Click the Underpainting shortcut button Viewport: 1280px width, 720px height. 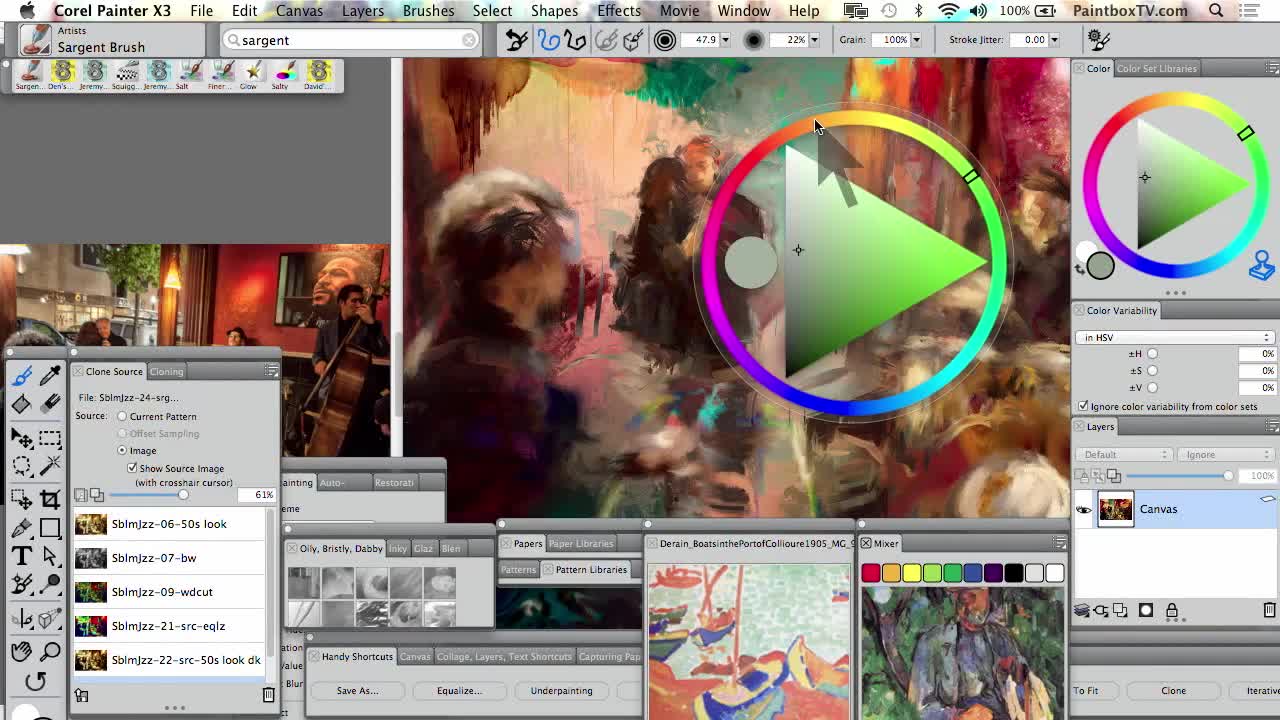click(561, 690)
